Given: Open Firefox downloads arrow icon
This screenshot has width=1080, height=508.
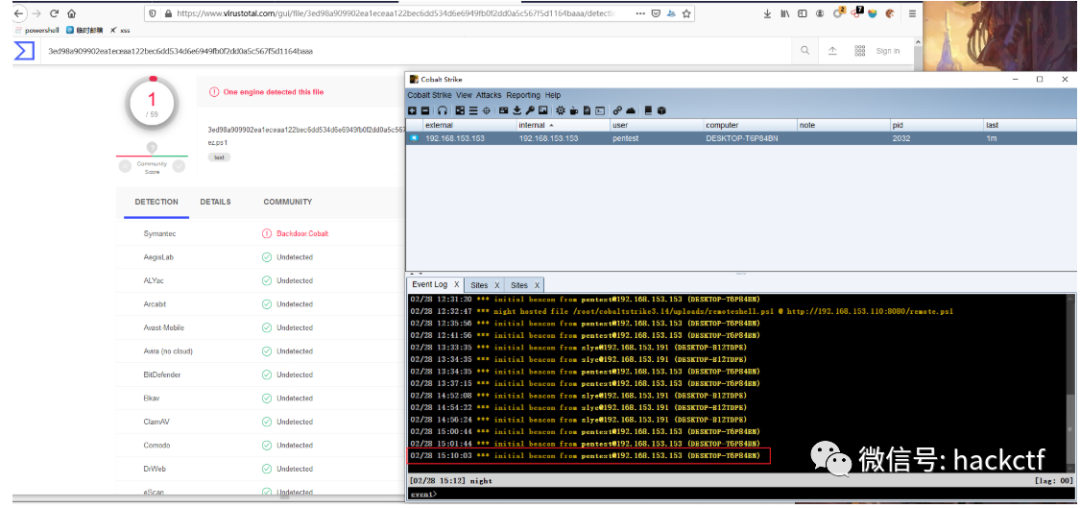Looking at the screenshot, I should point(767,14).
